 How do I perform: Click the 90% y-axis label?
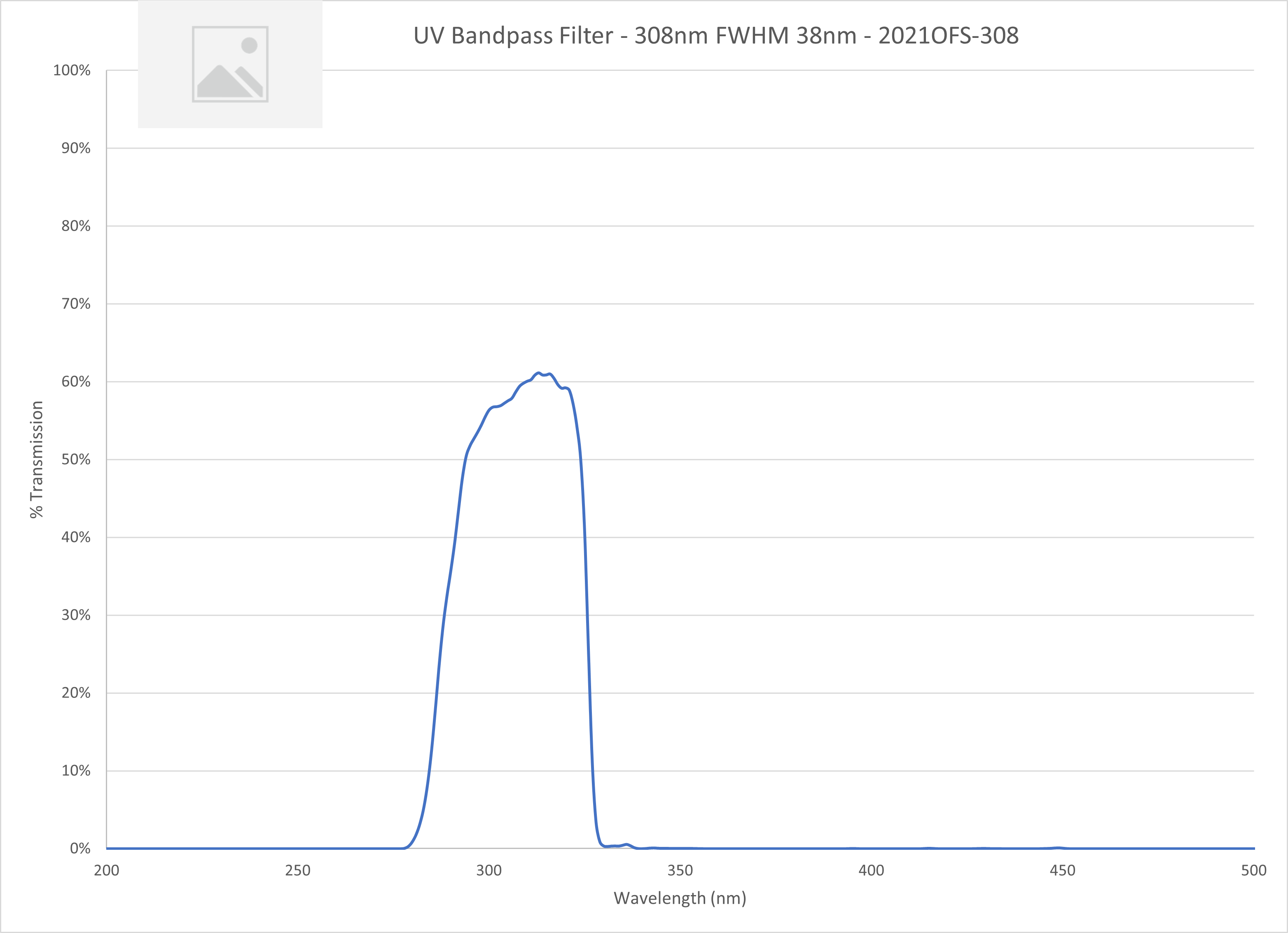[75, 148]
